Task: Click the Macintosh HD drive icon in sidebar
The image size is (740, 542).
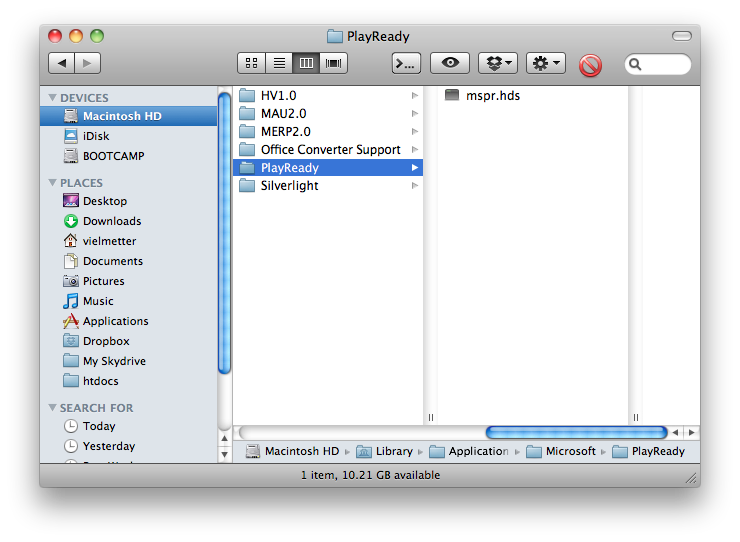Action: pos(71,116)
